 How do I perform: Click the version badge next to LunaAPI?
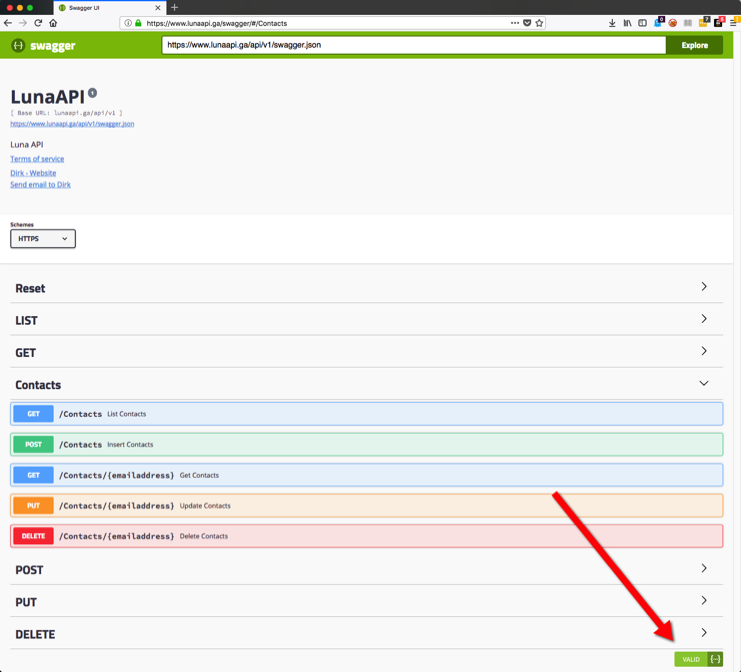(93, 93)
